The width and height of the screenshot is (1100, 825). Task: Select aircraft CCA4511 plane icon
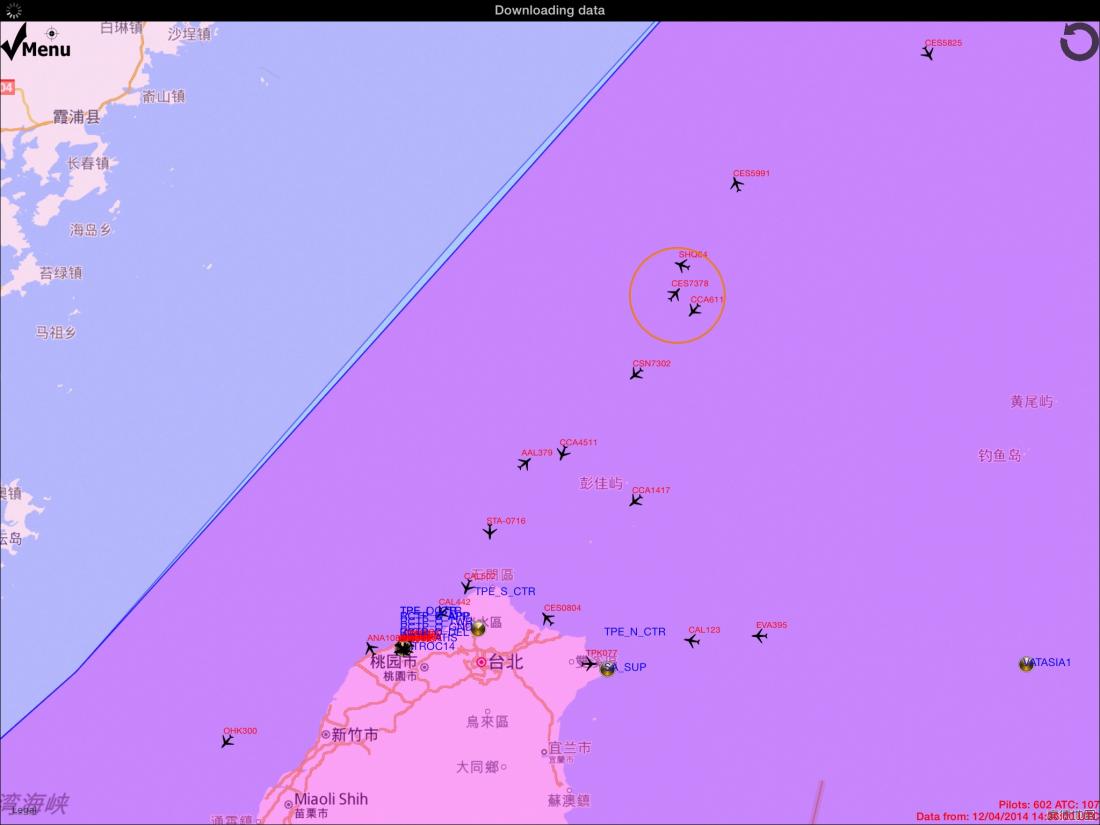tap(563, 453)
